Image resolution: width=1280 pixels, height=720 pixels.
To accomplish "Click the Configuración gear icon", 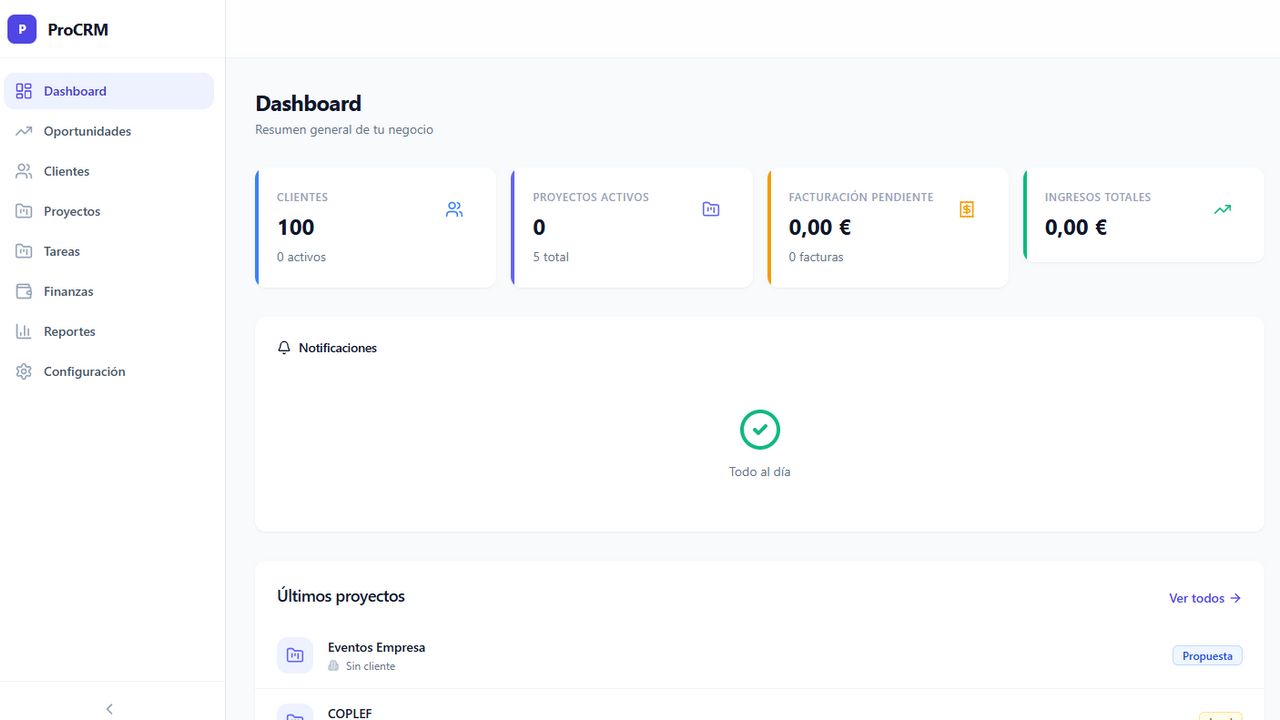I will click(x=24, y=371).
